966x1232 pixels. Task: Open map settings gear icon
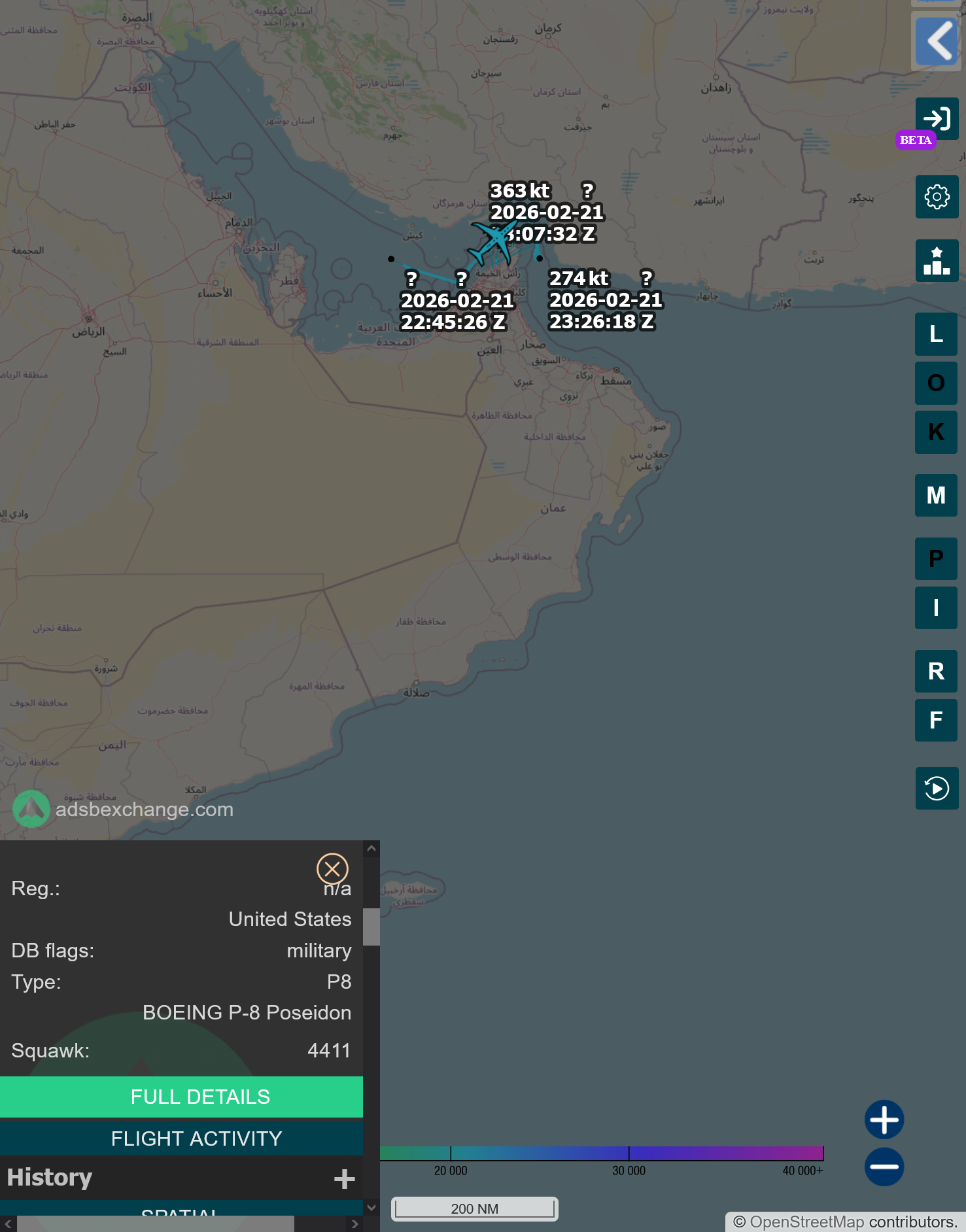[x=937, y=197]
